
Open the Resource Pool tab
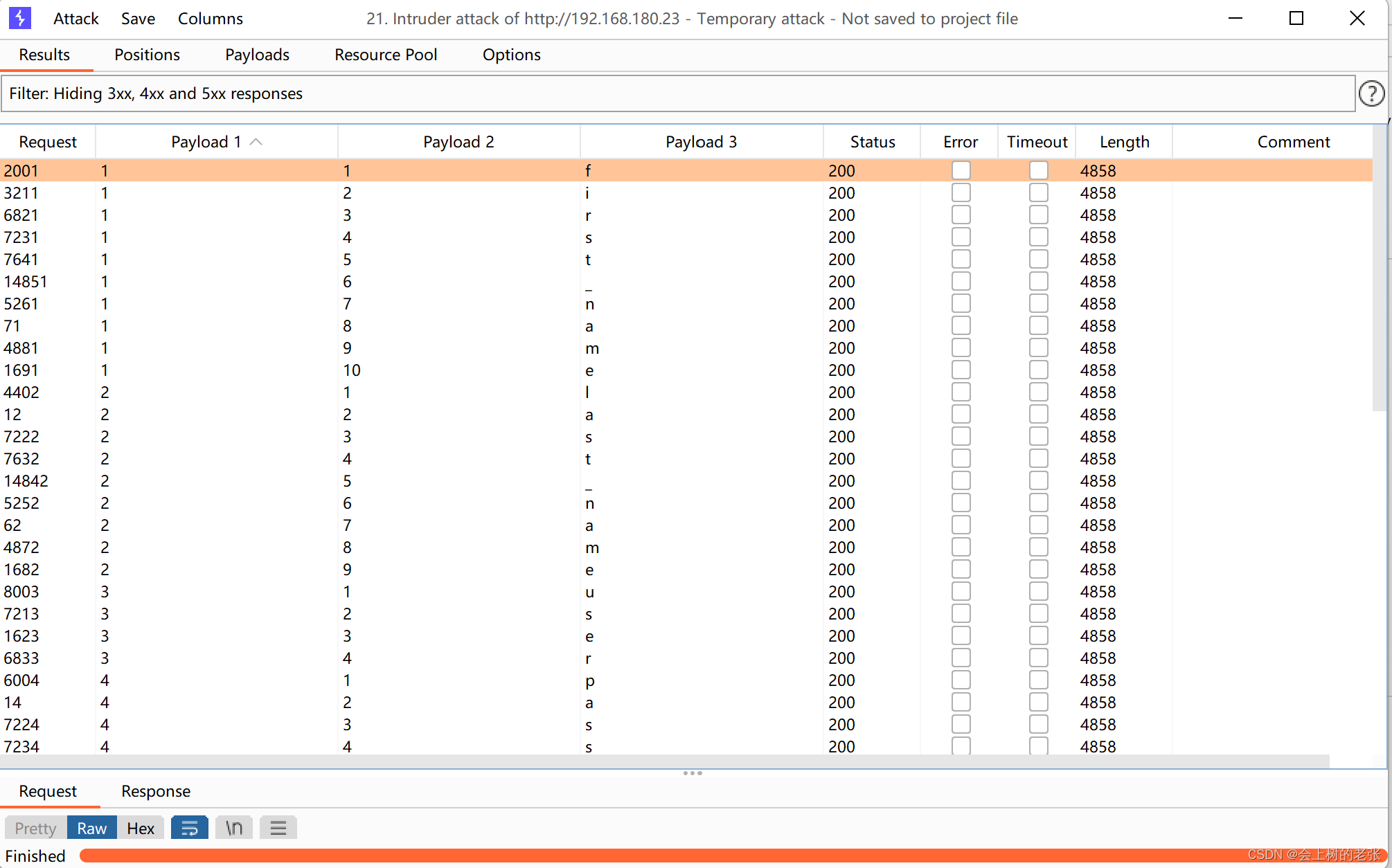tap(386, 55)
